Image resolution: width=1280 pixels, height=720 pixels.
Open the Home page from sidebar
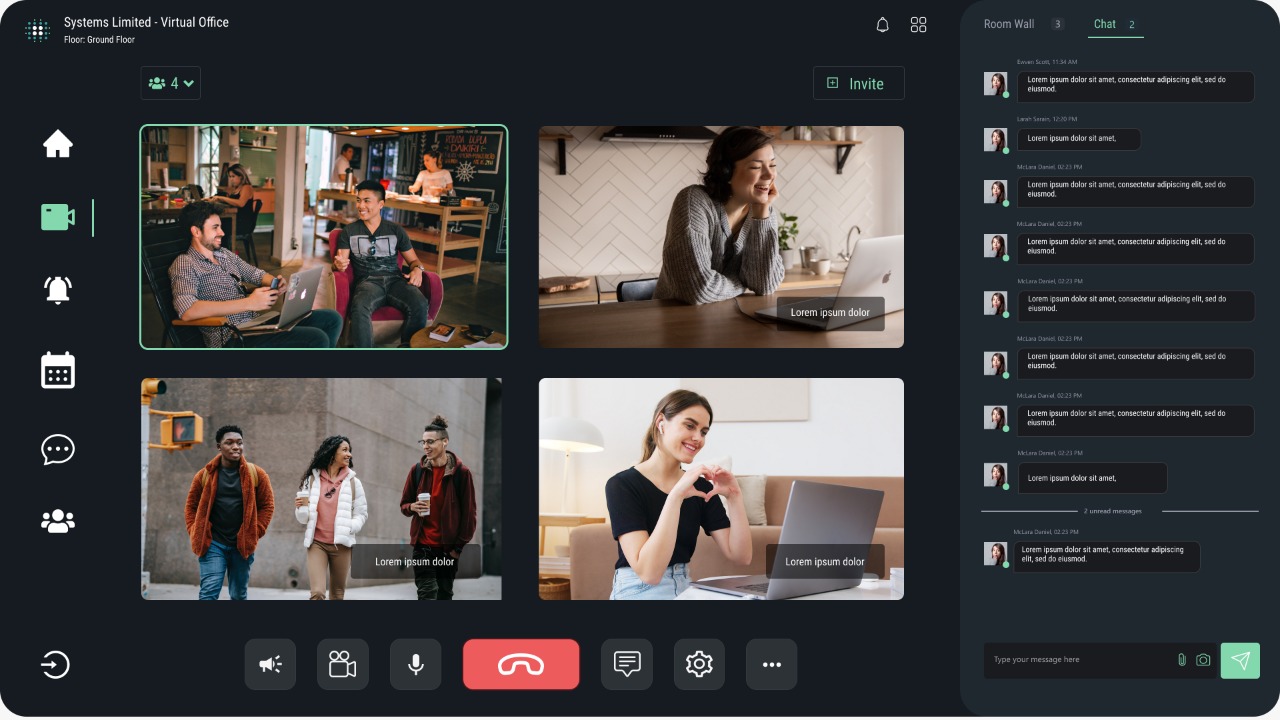coord(58,144)
